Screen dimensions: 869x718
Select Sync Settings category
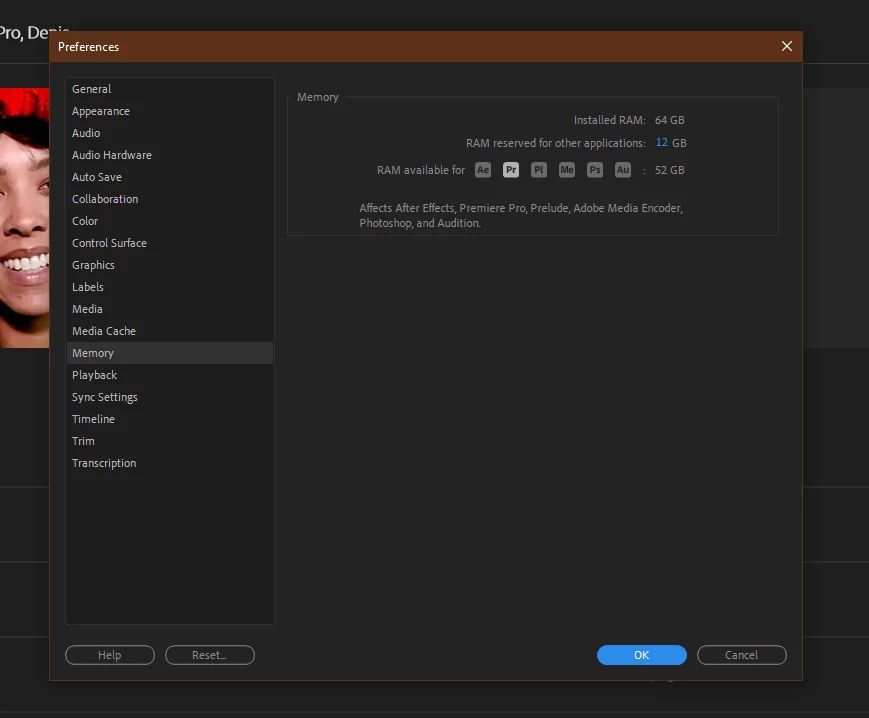point(170,397)
